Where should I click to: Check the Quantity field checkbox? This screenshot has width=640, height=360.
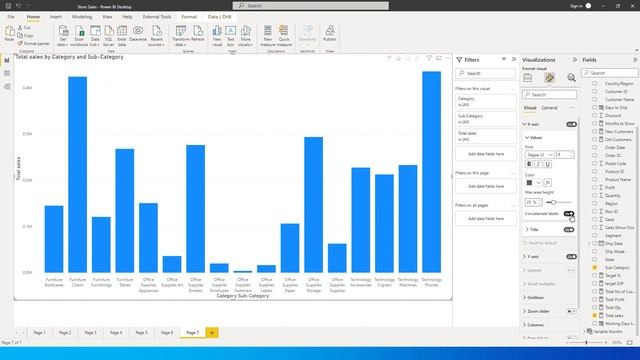(x=595, y=196)
